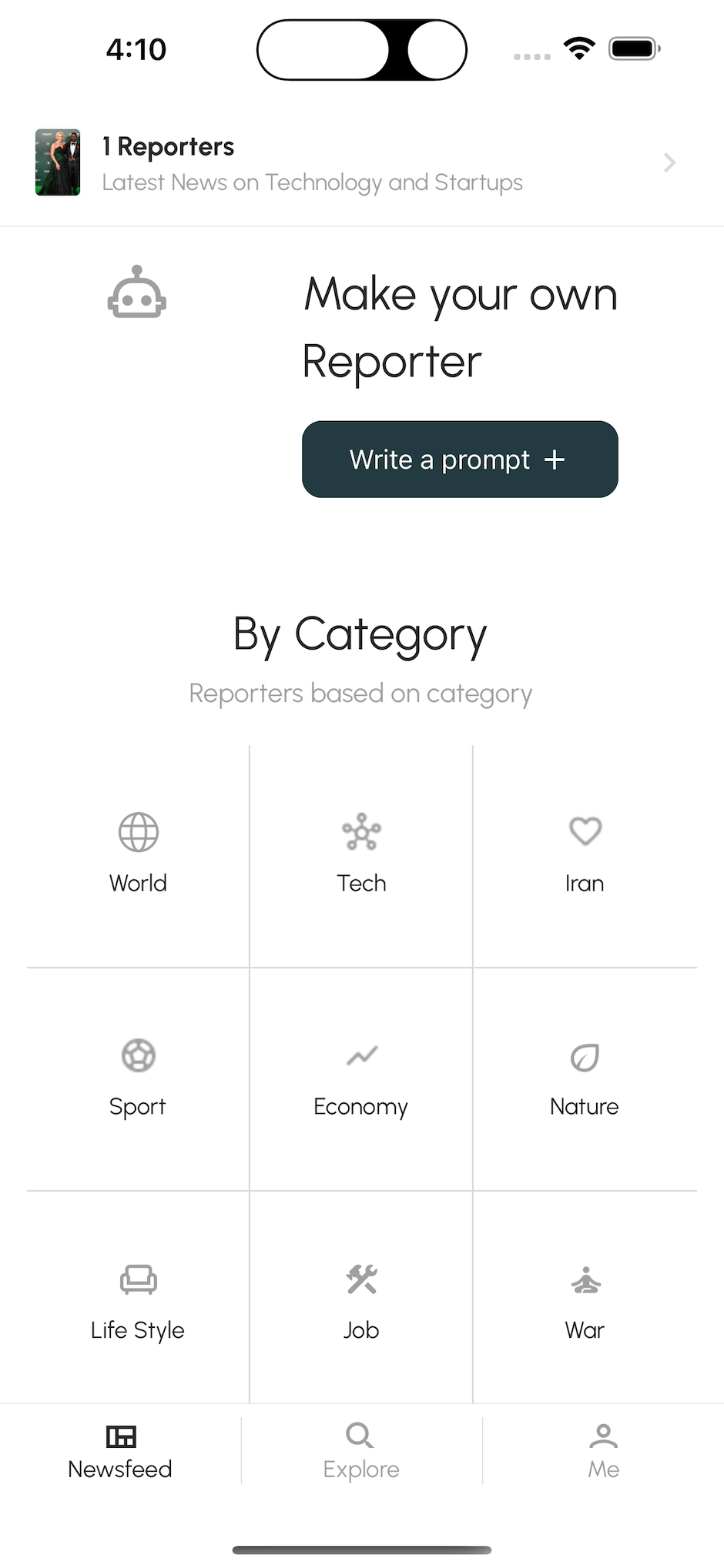Image resolution: width=724 pixels, height=1568 pixels.
Task: Select the Tech network icon
Action: 361,832
